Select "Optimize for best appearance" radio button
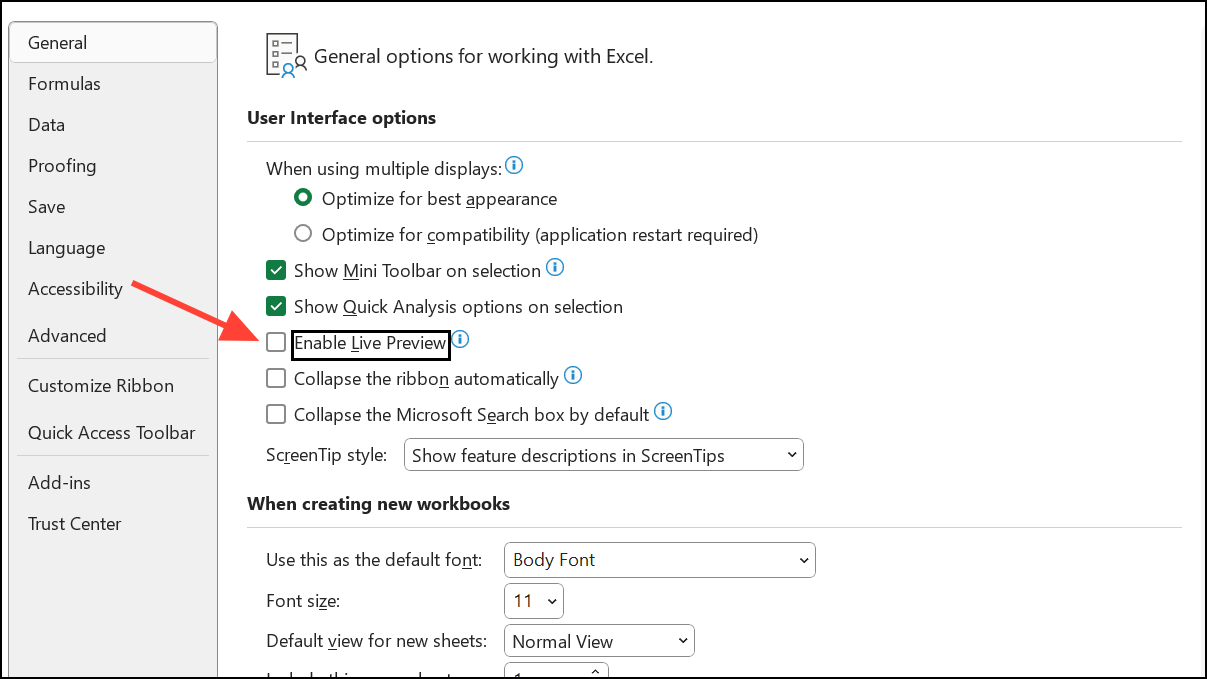This screenshot has height=679, width=1207. 303,197
